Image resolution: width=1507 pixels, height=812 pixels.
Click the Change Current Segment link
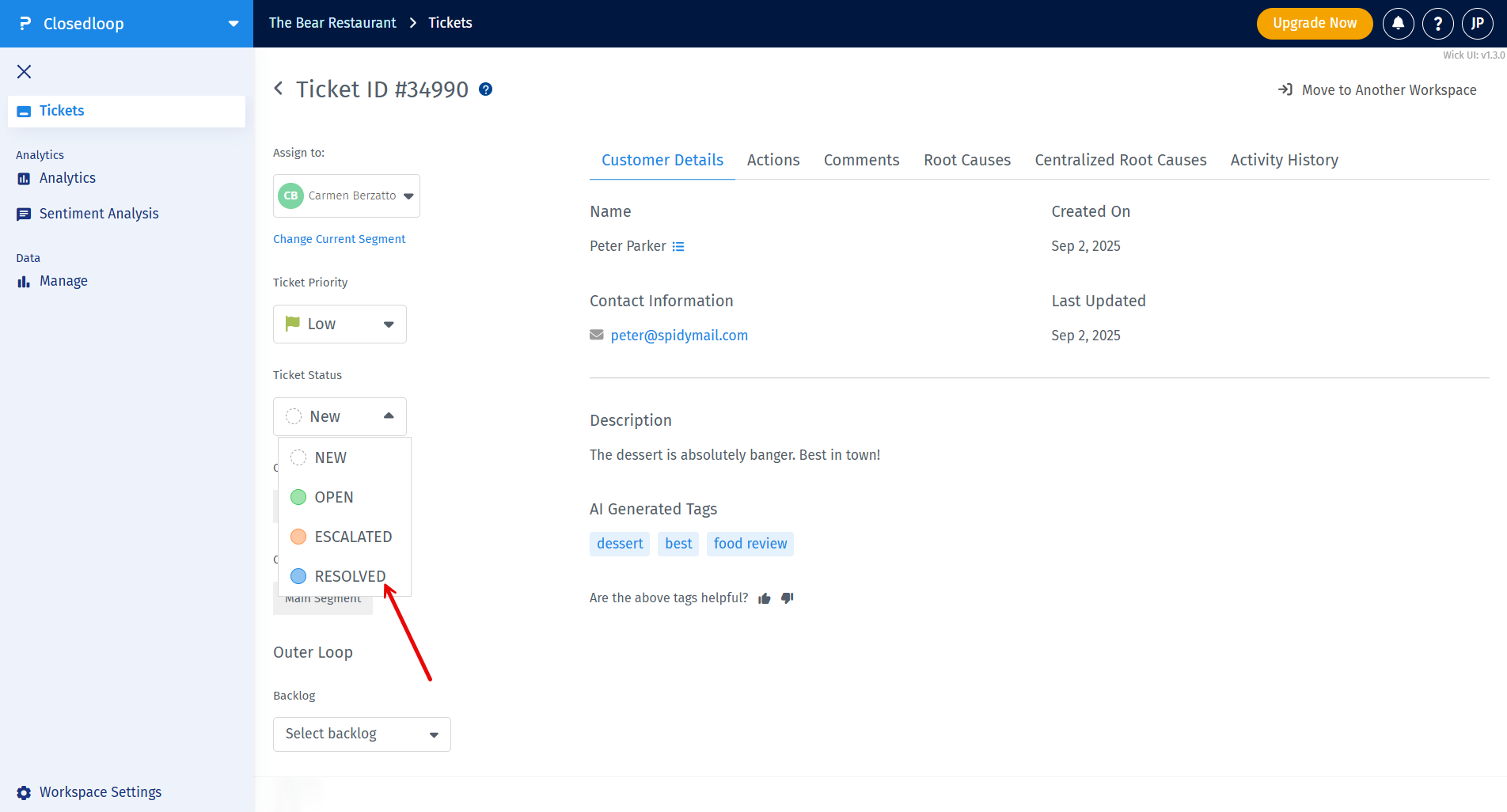tap(339, 239)
